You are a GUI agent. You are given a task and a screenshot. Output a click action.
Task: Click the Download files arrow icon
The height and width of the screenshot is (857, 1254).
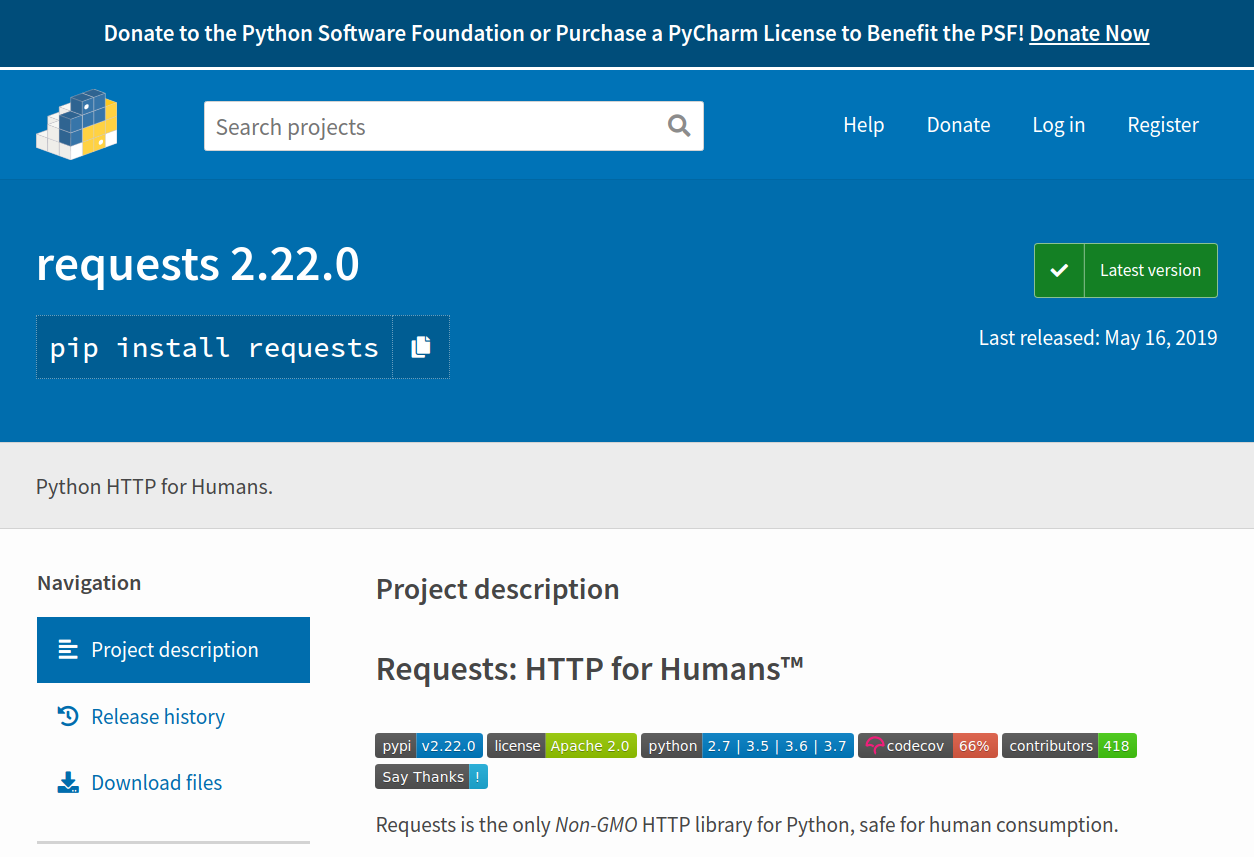(x=66, y=782)
